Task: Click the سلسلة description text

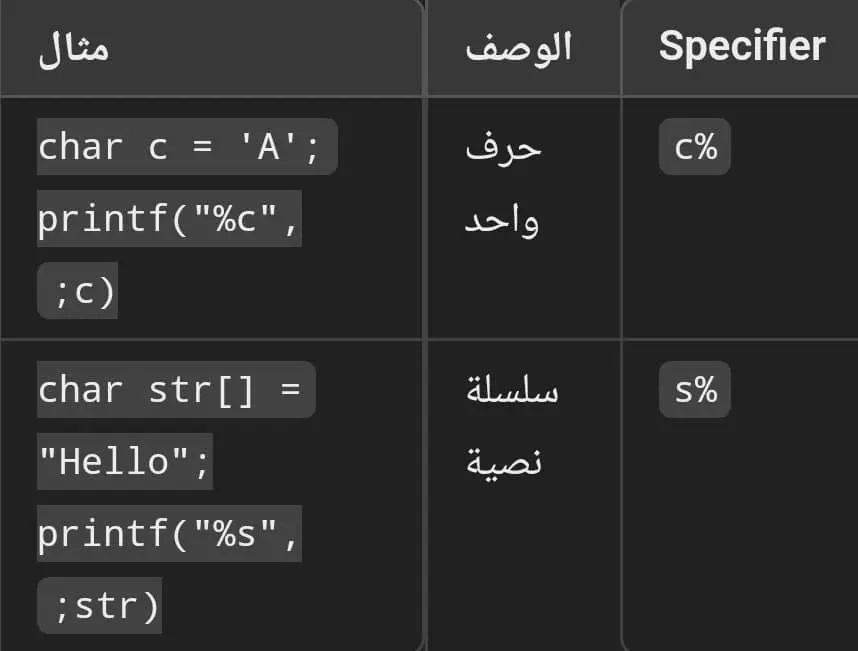Action: (x=512, y=390)
